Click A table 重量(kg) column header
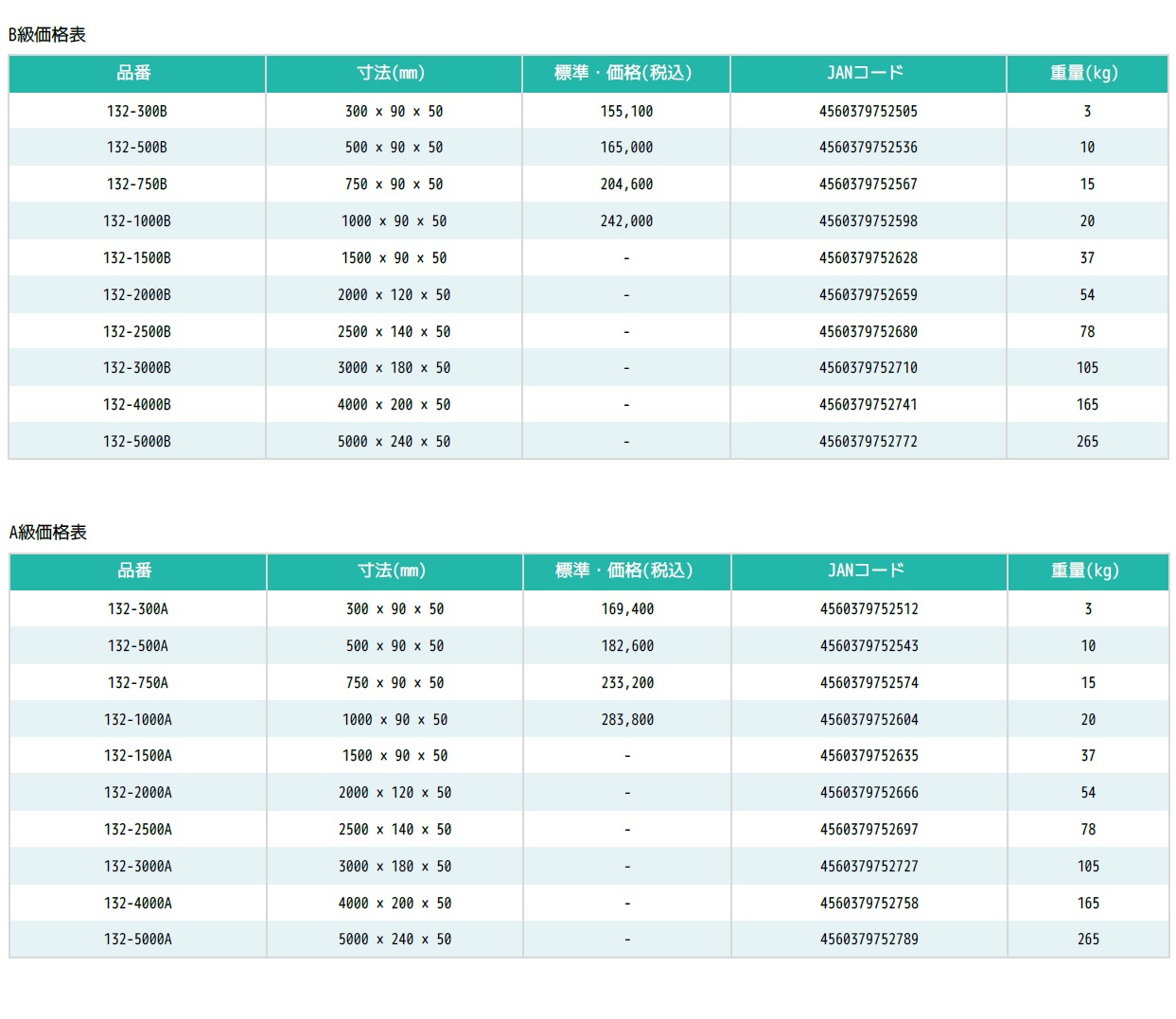Screen dimensions: 1176x1019 point(1086,571)
